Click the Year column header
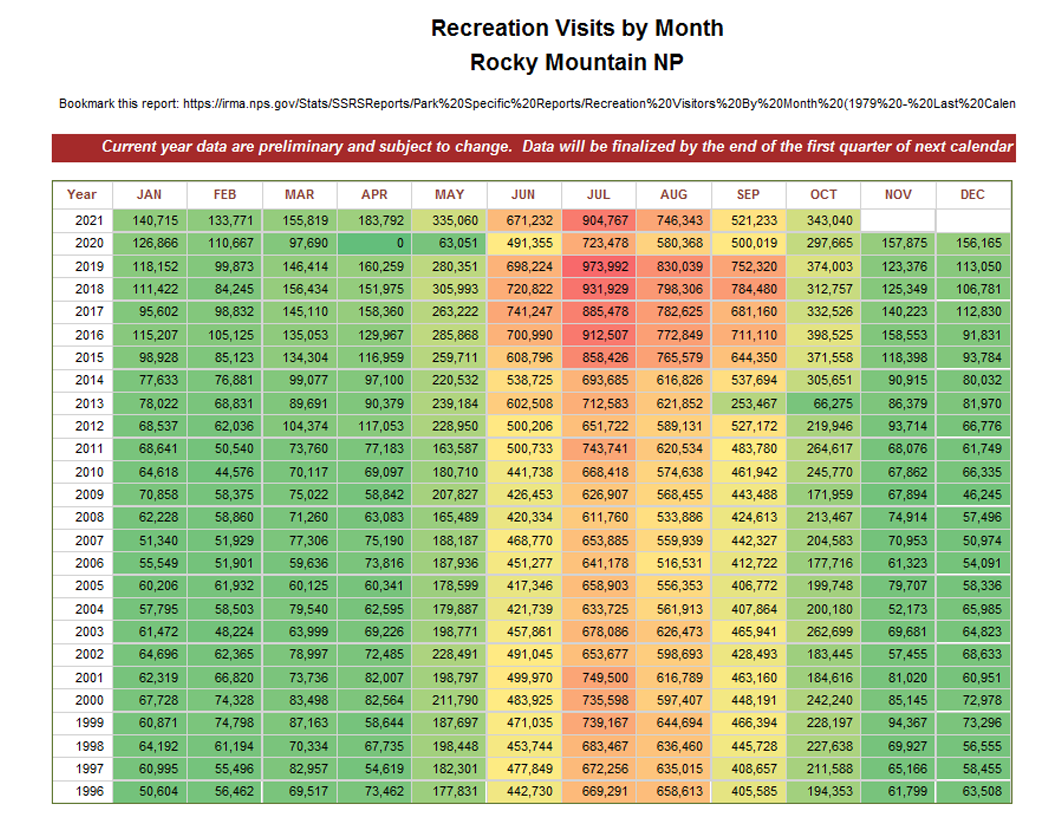The height and width of the screenshot is (816, 1056). [82, 195]
